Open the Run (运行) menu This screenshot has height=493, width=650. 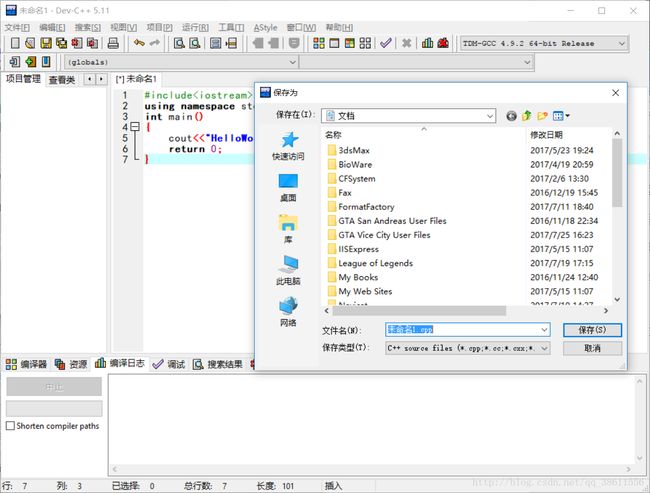[195, 27]
